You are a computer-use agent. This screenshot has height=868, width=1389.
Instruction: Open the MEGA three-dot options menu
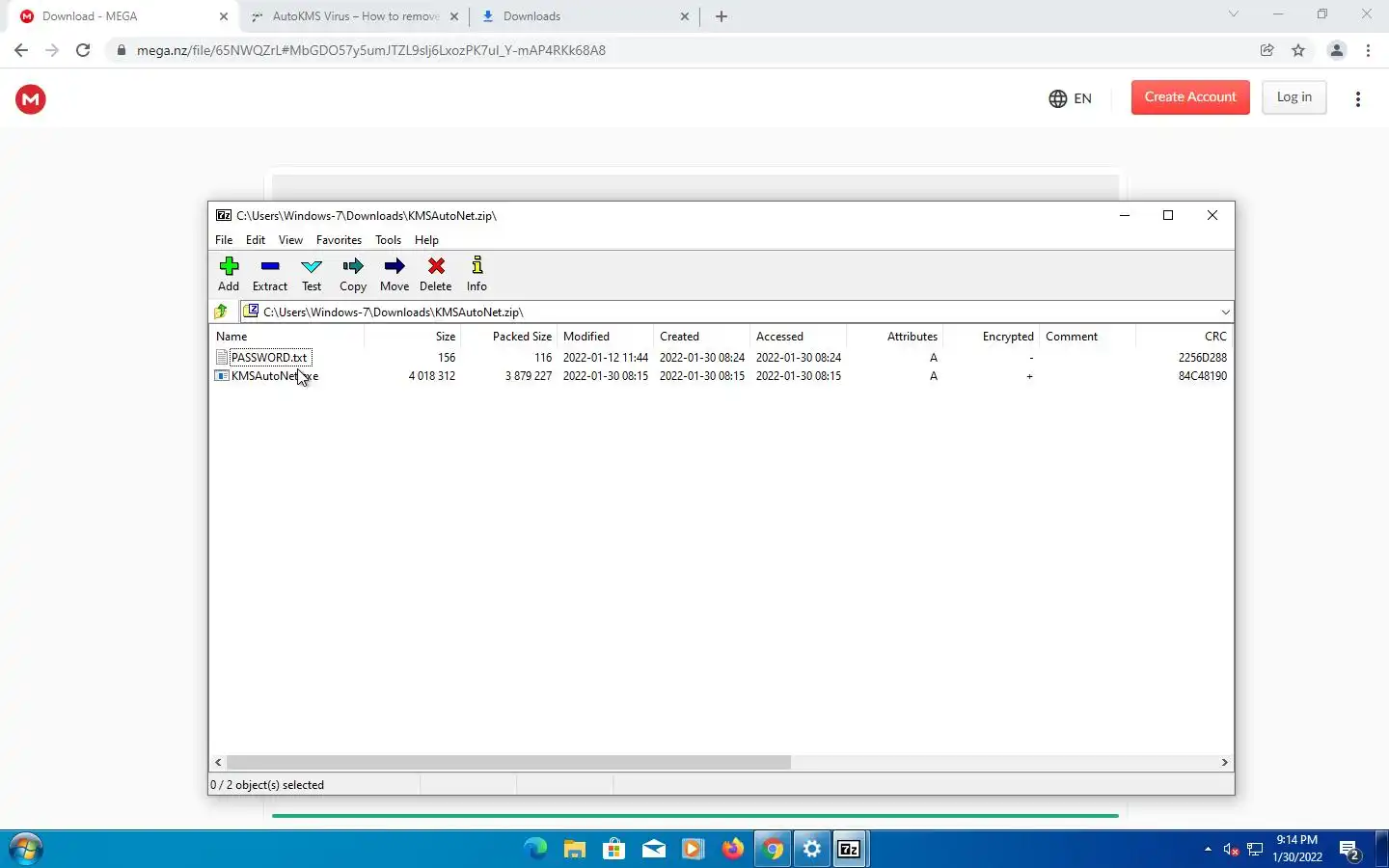pyautogui.click(x=1358, y=98)
